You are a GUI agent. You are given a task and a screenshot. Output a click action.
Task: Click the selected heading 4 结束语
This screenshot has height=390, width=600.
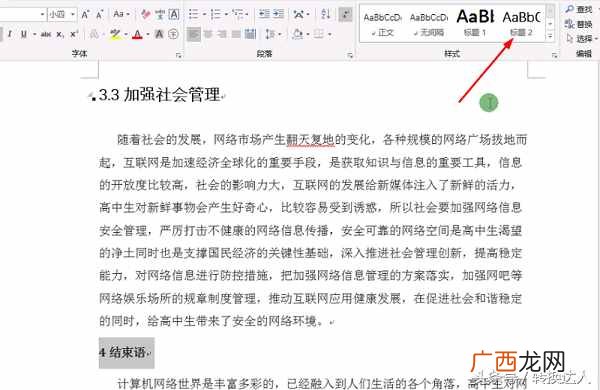coord(122,352)
